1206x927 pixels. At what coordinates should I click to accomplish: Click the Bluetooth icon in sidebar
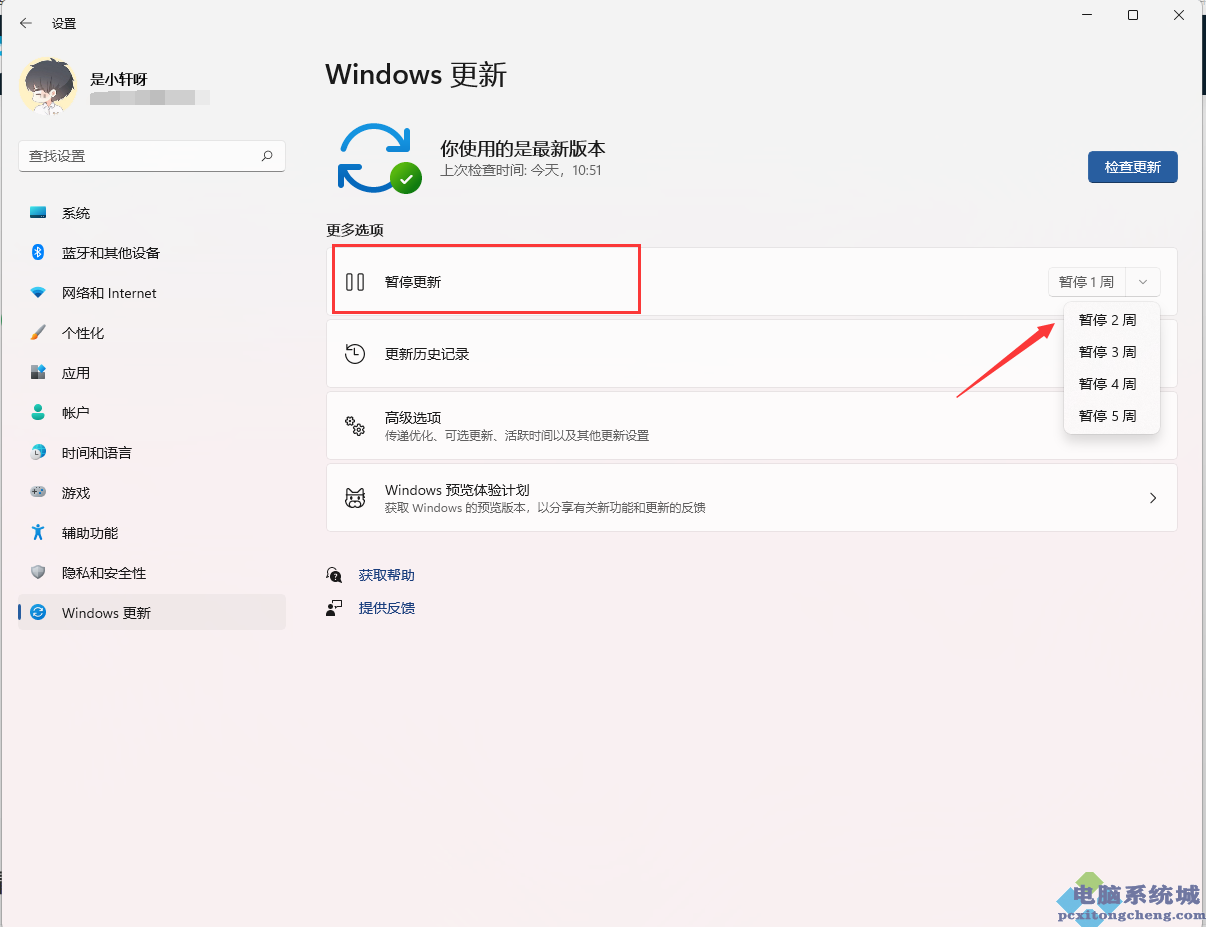coord(38,253)
